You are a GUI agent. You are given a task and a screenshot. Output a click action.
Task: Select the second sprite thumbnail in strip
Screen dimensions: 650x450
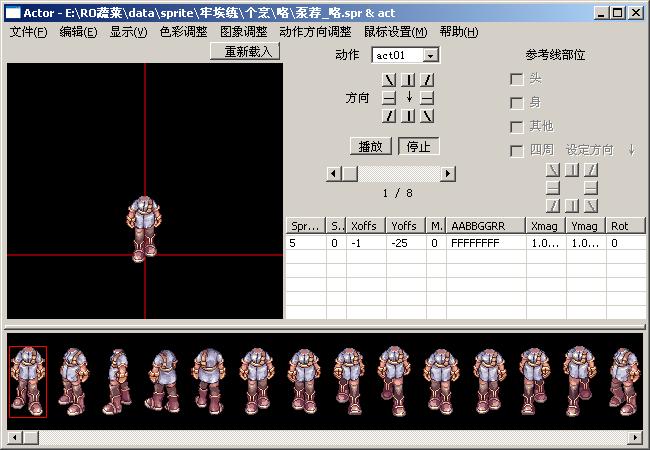74,382
